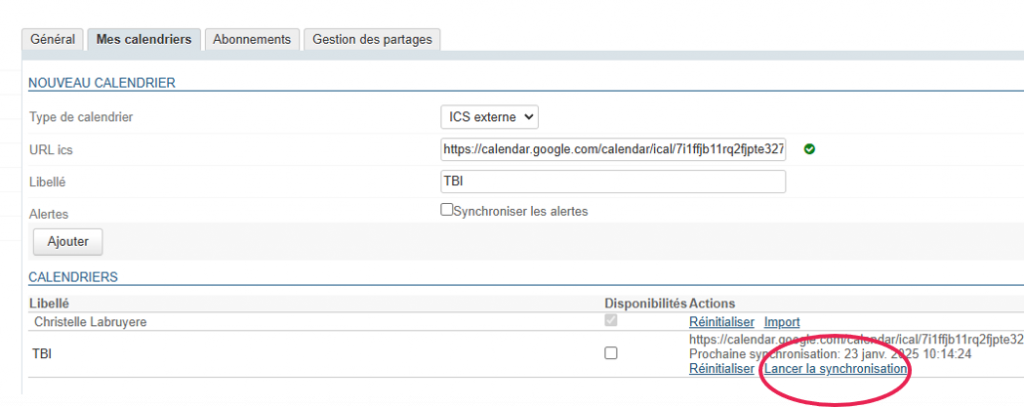Open the Import link for Christelle Labruyere
The width and height of the screenshot is (1024, 407).
782,322
